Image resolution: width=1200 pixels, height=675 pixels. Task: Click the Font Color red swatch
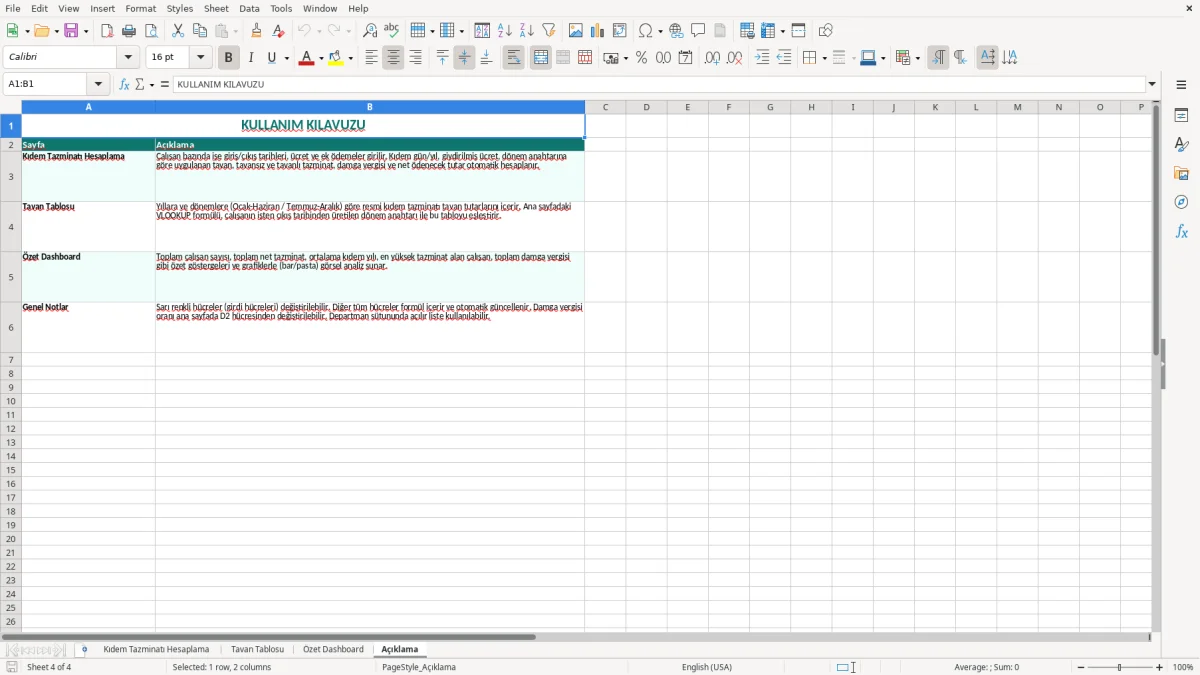pyautogui.click(x=306, y=58)
